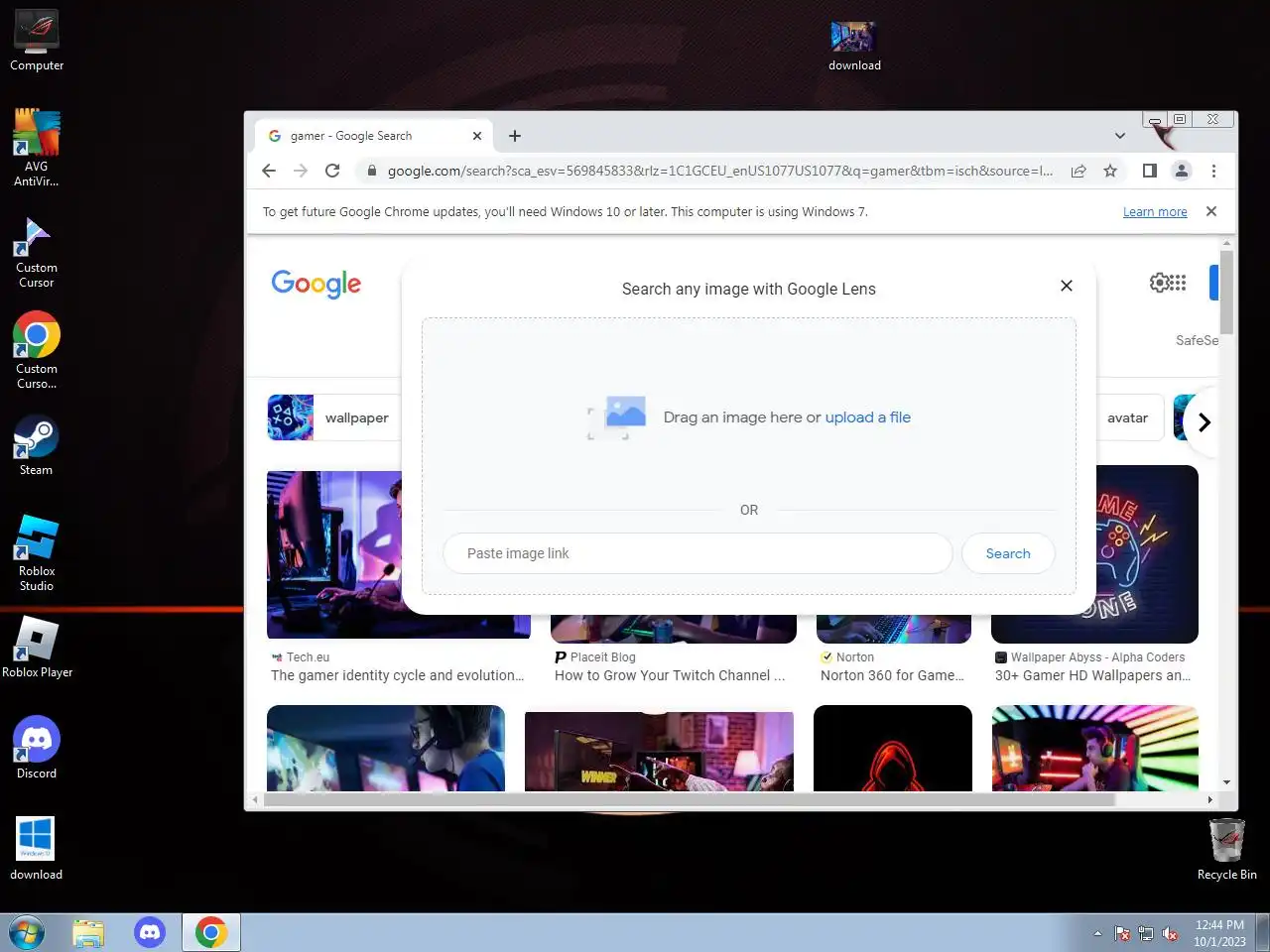1270x952 pixels.
Task: Open the download image file at top of desktop
Action: coord(854,46)
